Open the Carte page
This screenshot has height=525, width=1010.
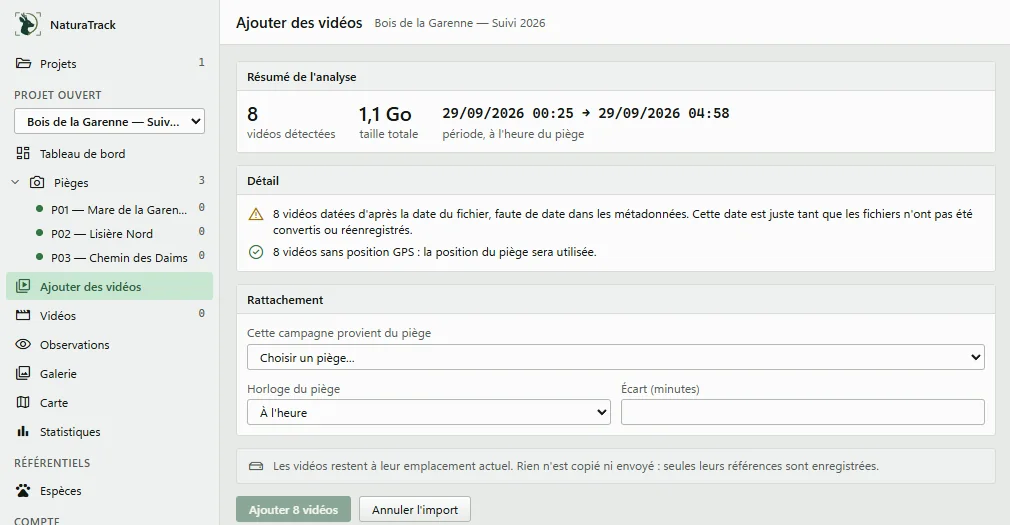pyautogui.click(x=110, y=402)
